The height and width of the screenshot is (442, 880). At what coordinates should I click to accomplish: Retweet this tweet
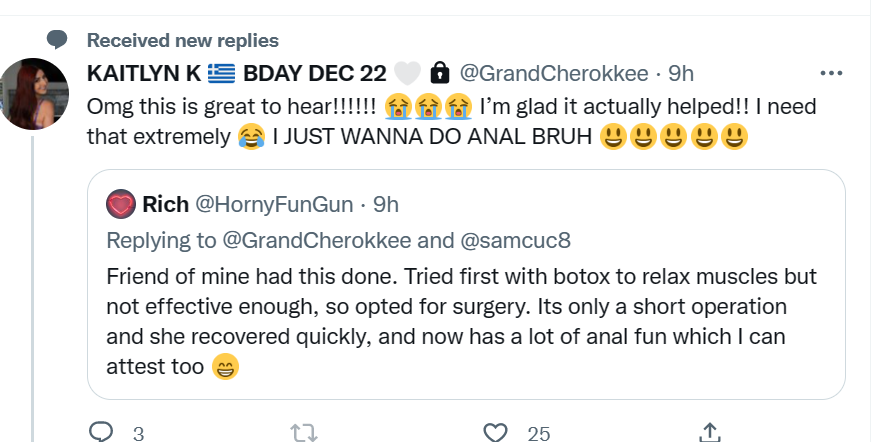[301, 431]
